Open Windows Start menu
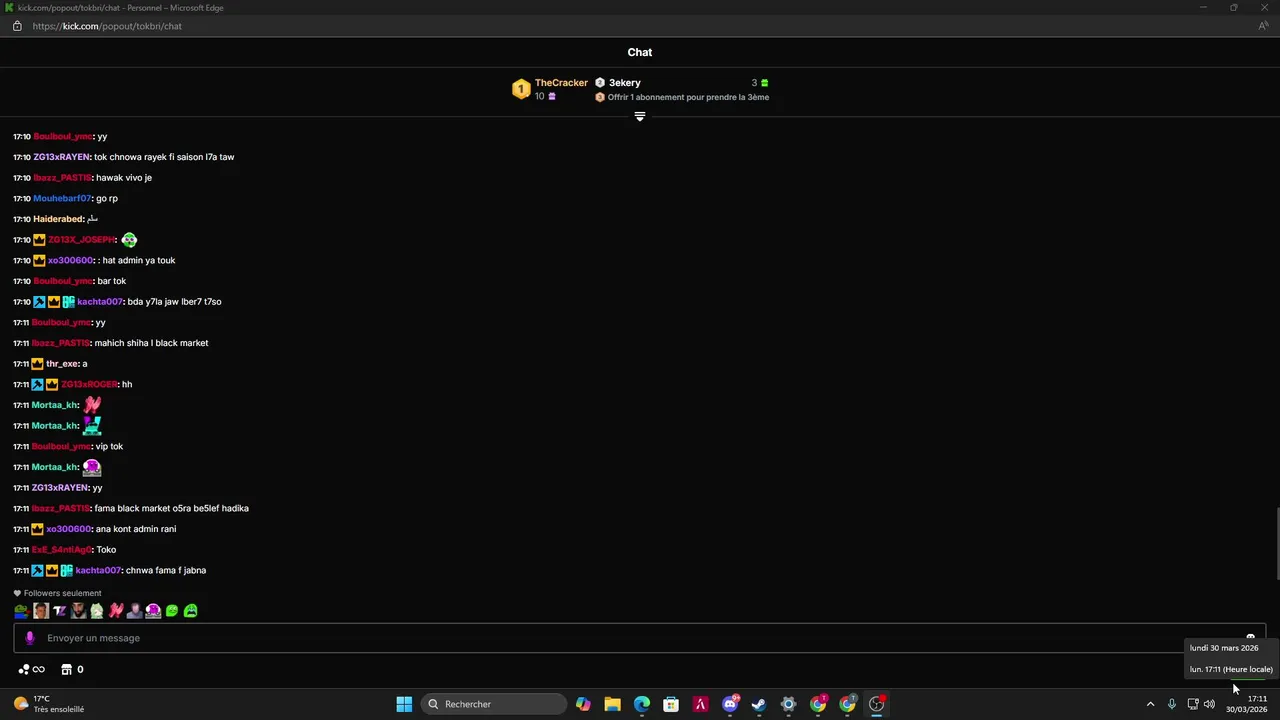This screenshot has width=1280, height=720. pos(404,704)
